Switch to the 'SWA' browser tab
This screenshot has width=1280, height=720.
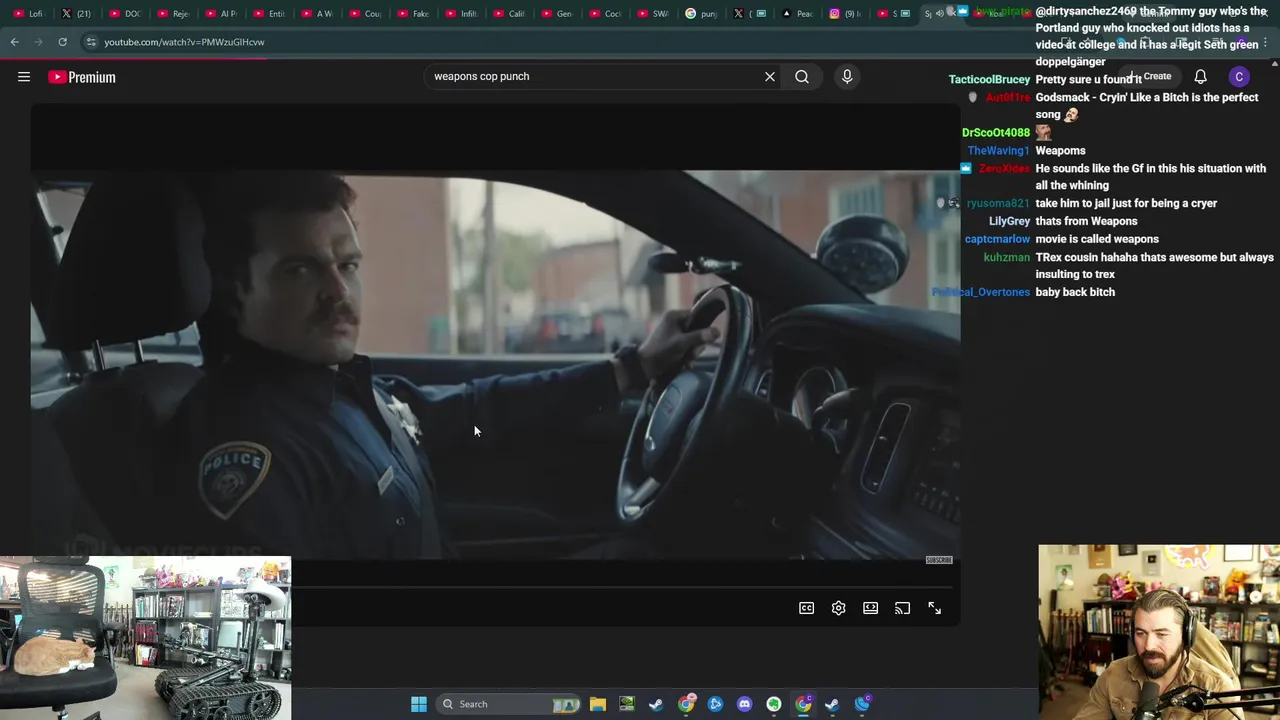[653, 13]
